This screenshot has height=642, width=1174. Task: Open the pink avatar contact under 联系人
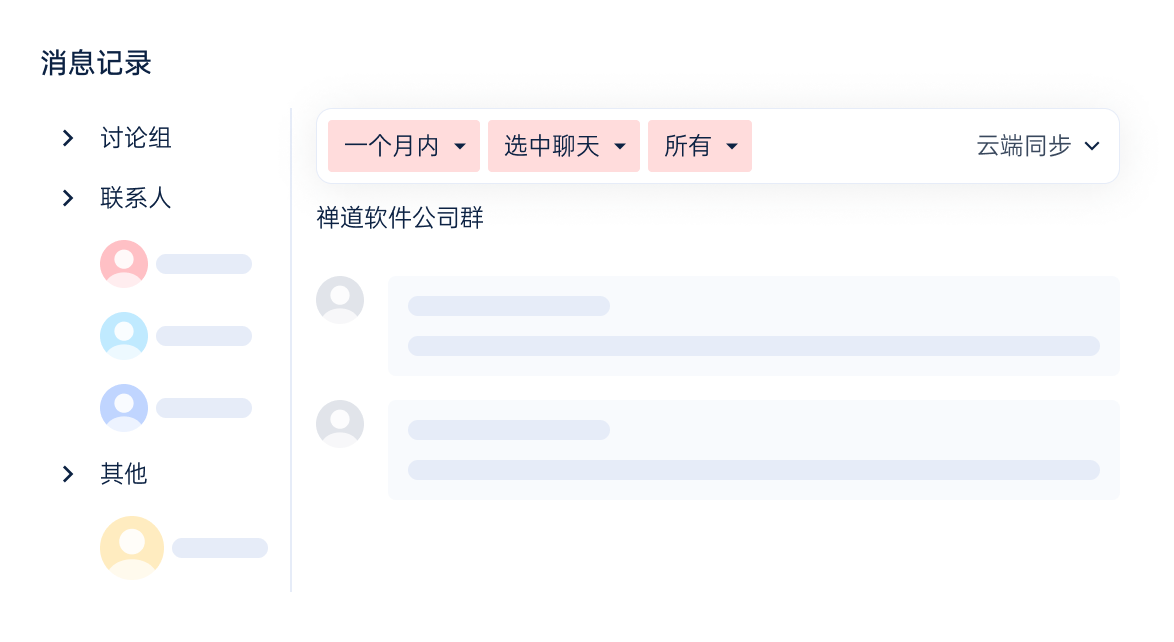point(124,264)
